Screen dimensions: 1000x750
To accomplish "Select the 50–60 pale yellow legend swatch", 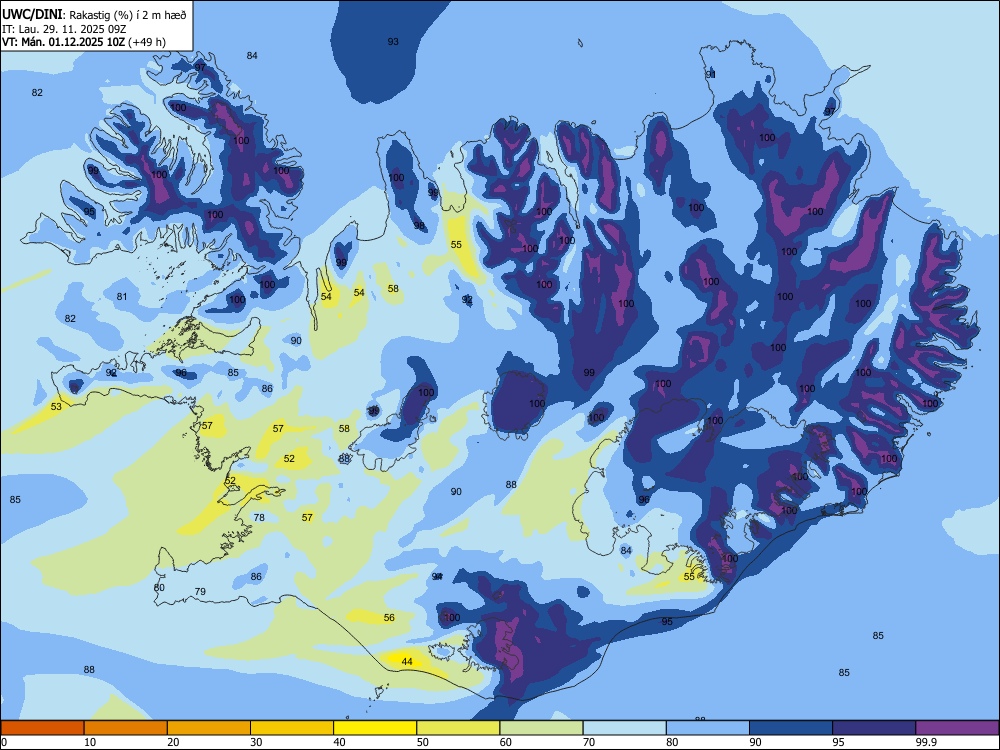I will pyautogui.click(x=458, y=728).
